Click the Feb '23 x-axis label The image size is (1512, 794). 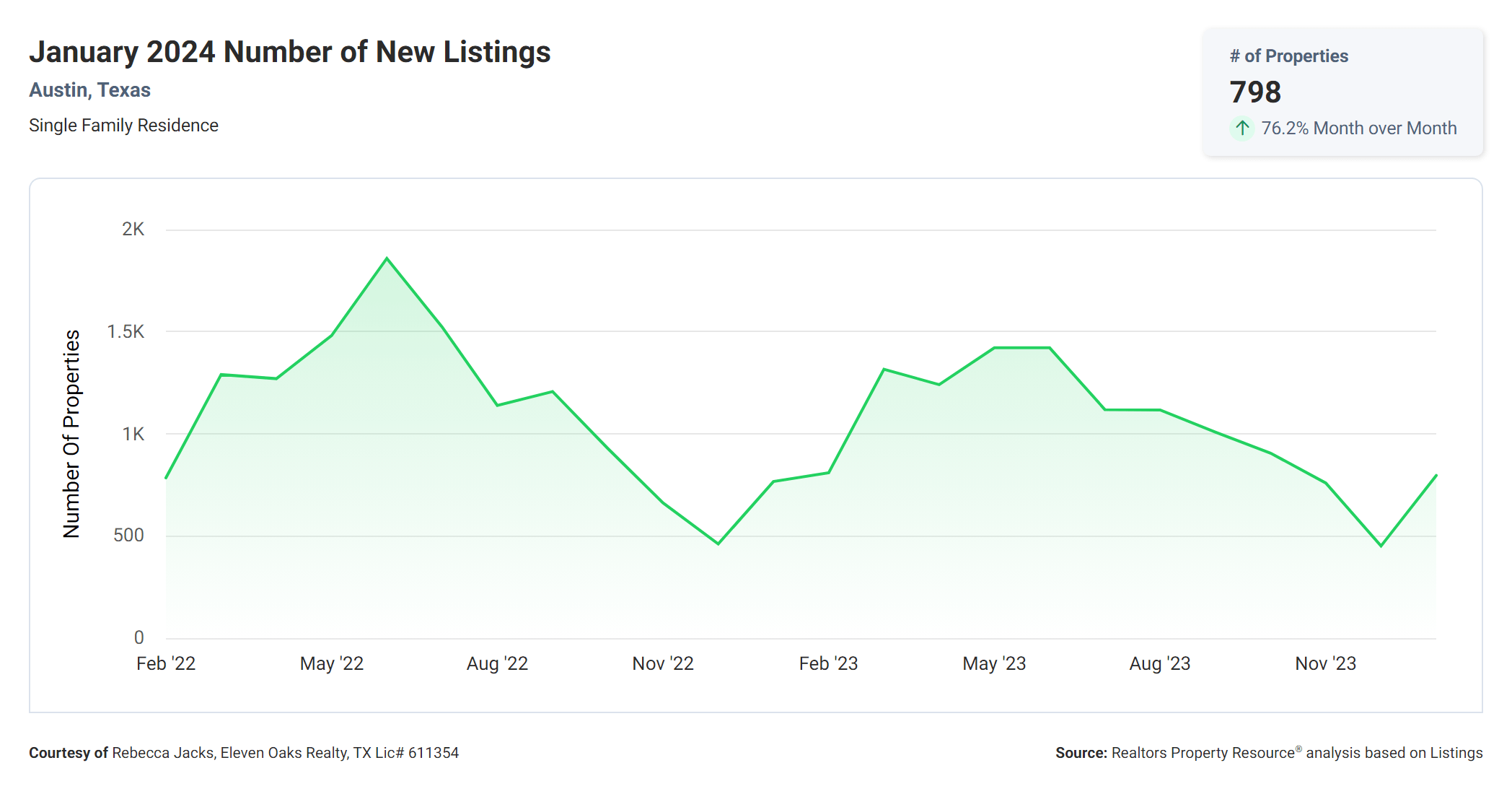point(828,663)
